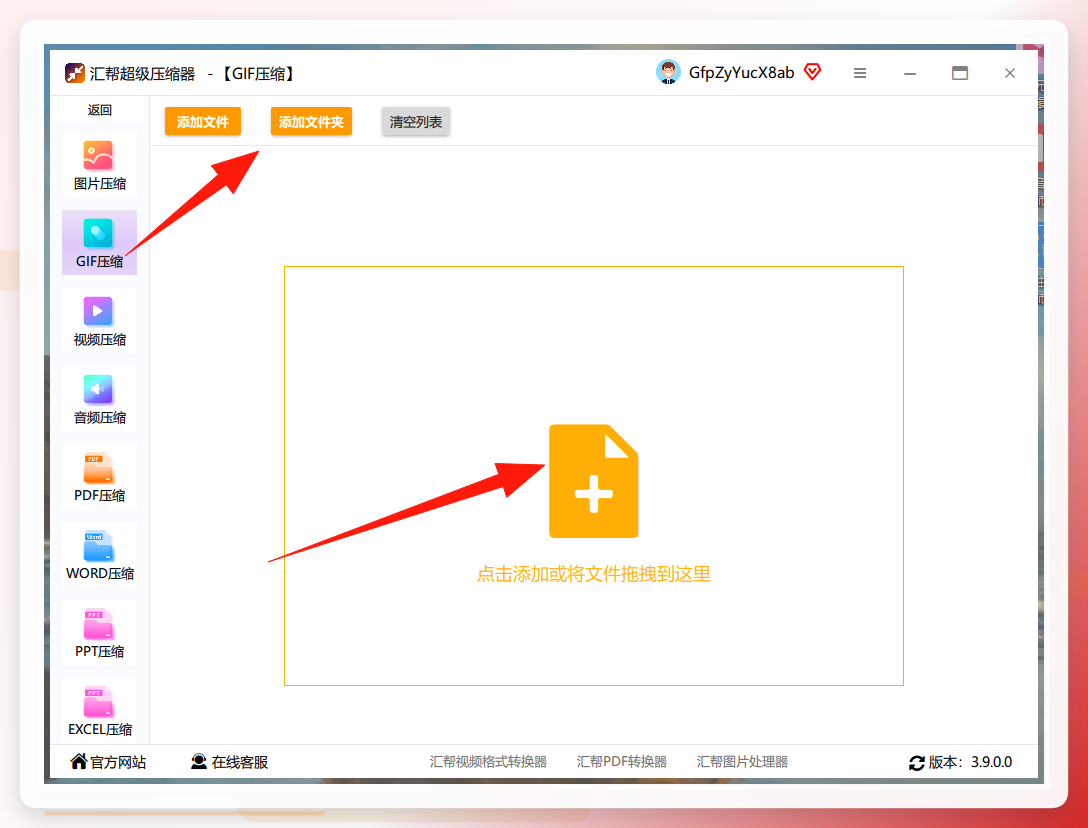Click the 在线客服 headset icon

coord(199,761)
